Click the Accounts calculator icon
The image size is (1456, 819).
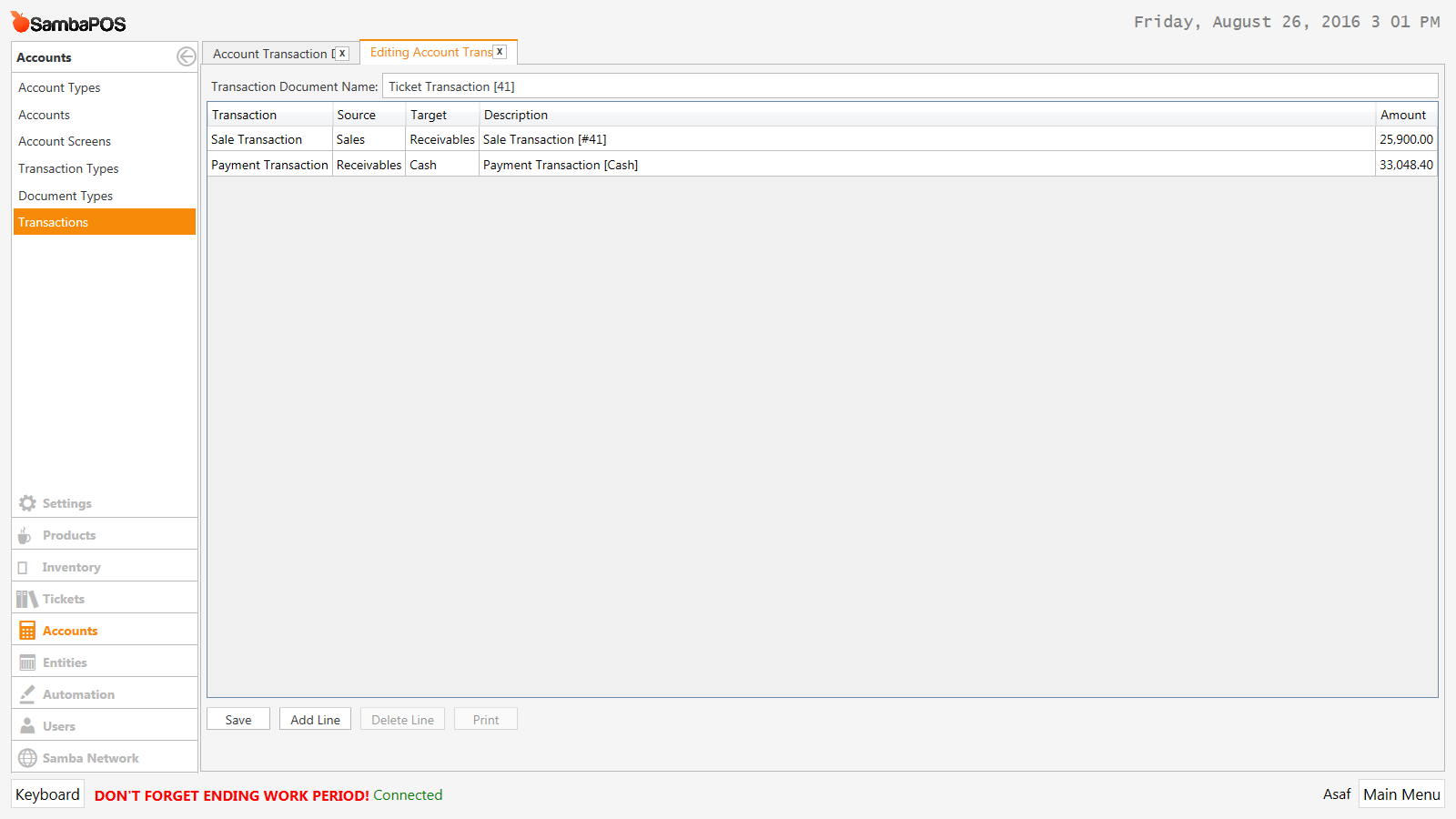pos(27,631)
